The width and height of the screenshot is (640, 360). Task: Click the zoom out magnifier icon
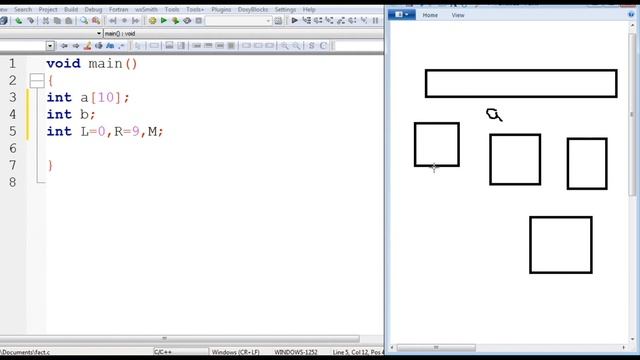coord(296,46)
